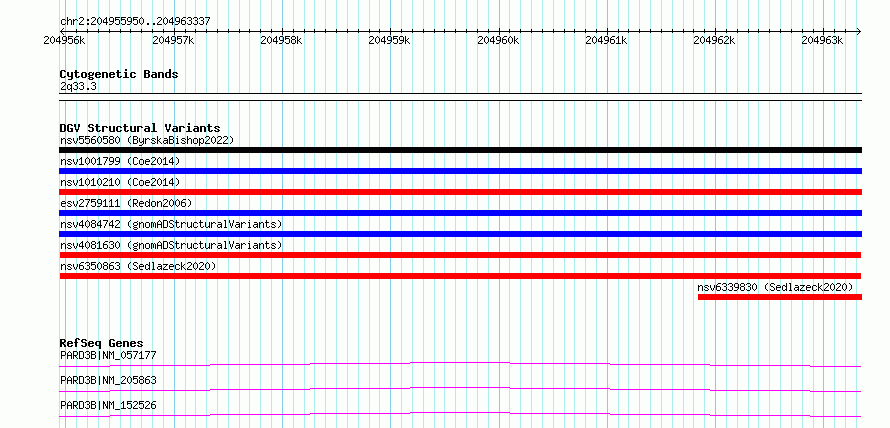890x428 pixels.
Task: Click the 204958k ruler tick label
Action: click(x=281, y=40)
